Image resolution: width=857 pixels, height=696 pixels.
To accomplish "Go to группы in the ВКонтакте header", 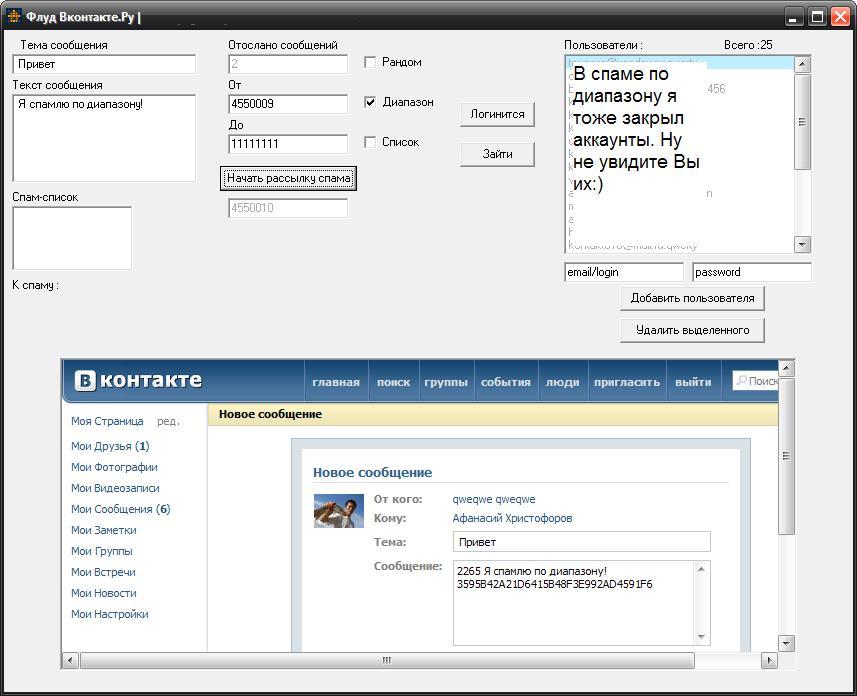I will [446, 382].
